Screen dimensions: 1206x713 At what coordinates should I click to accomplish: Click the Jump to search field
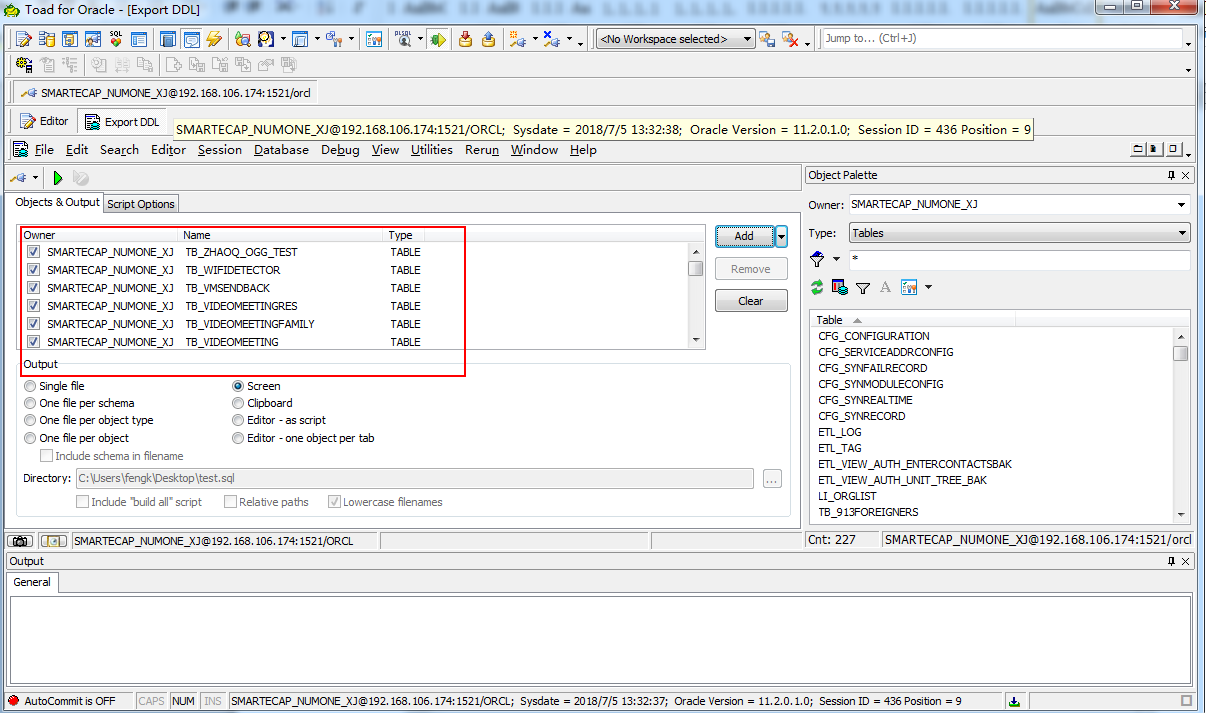pyautogui.click(x=1001, y=39)
